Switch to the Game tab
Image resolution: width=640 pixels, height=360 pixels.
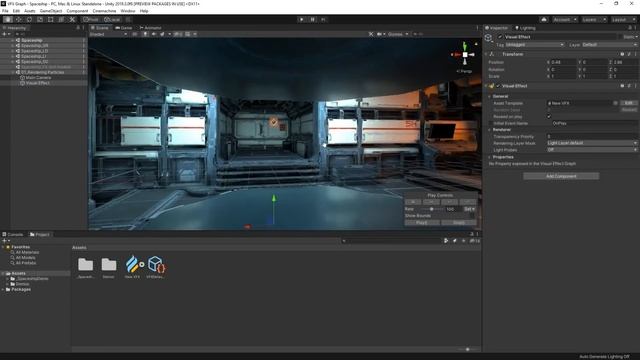(x=124, y=28)
